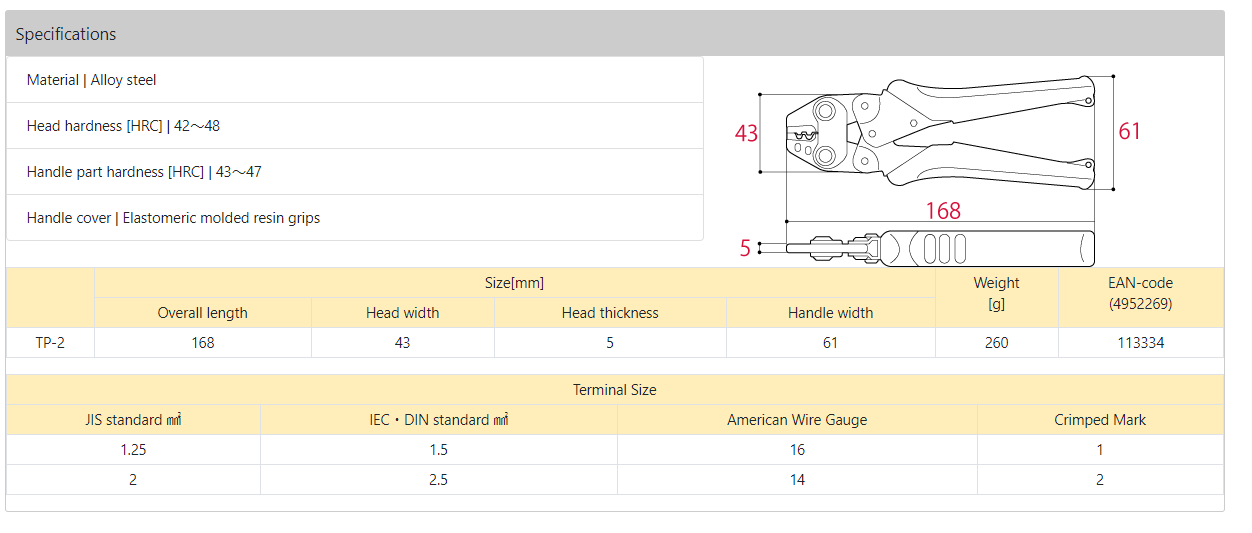Click the Crimped Mark column header
Image resolution: width=1252 pixels, height=533 pixels.
pos(1100,420)
